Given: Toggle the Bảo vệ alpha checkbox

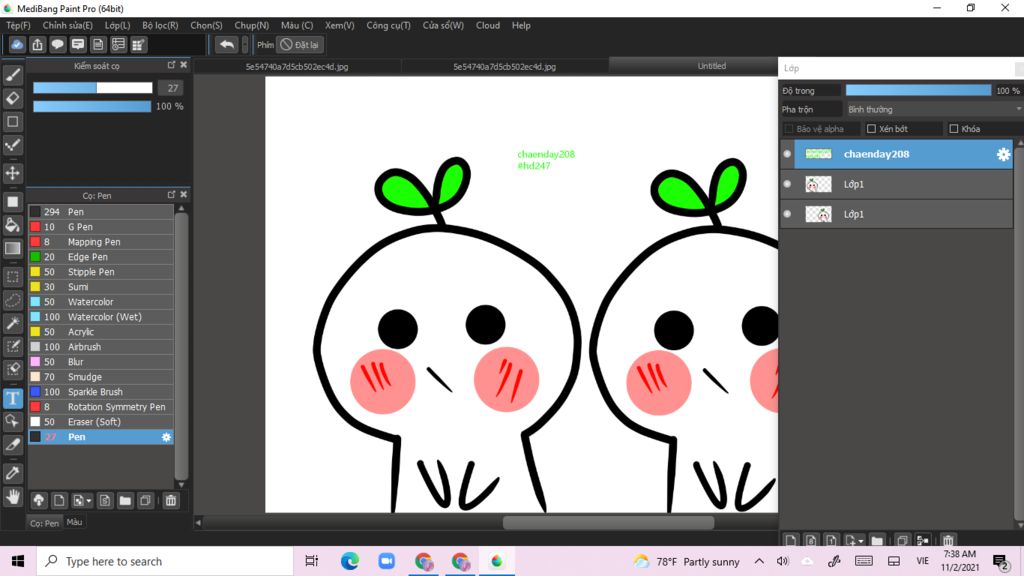Looking at the screenshot, I should tap(788, 129).
